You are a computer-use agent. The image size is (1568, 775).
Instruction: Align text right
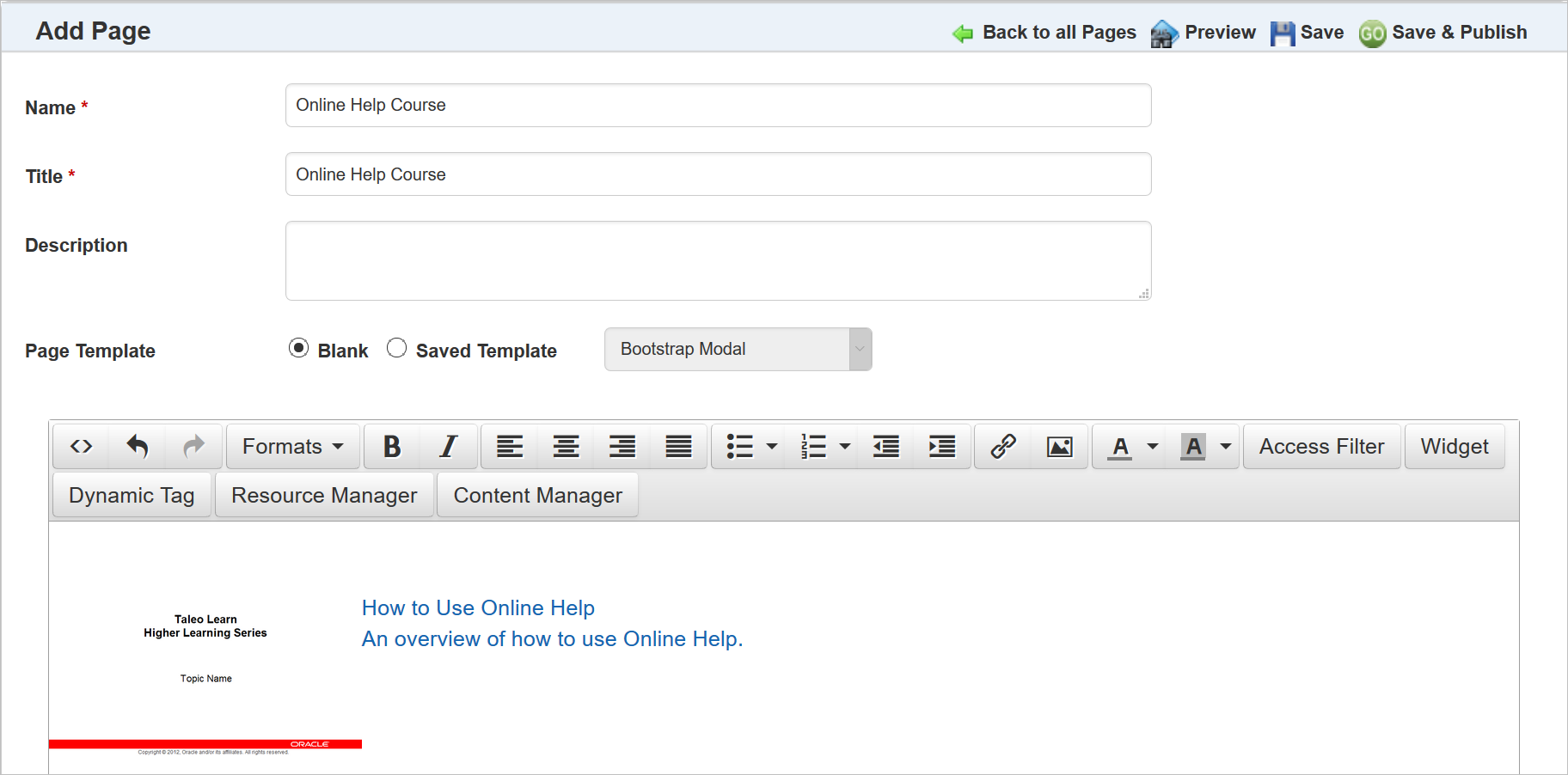point(622,446)
